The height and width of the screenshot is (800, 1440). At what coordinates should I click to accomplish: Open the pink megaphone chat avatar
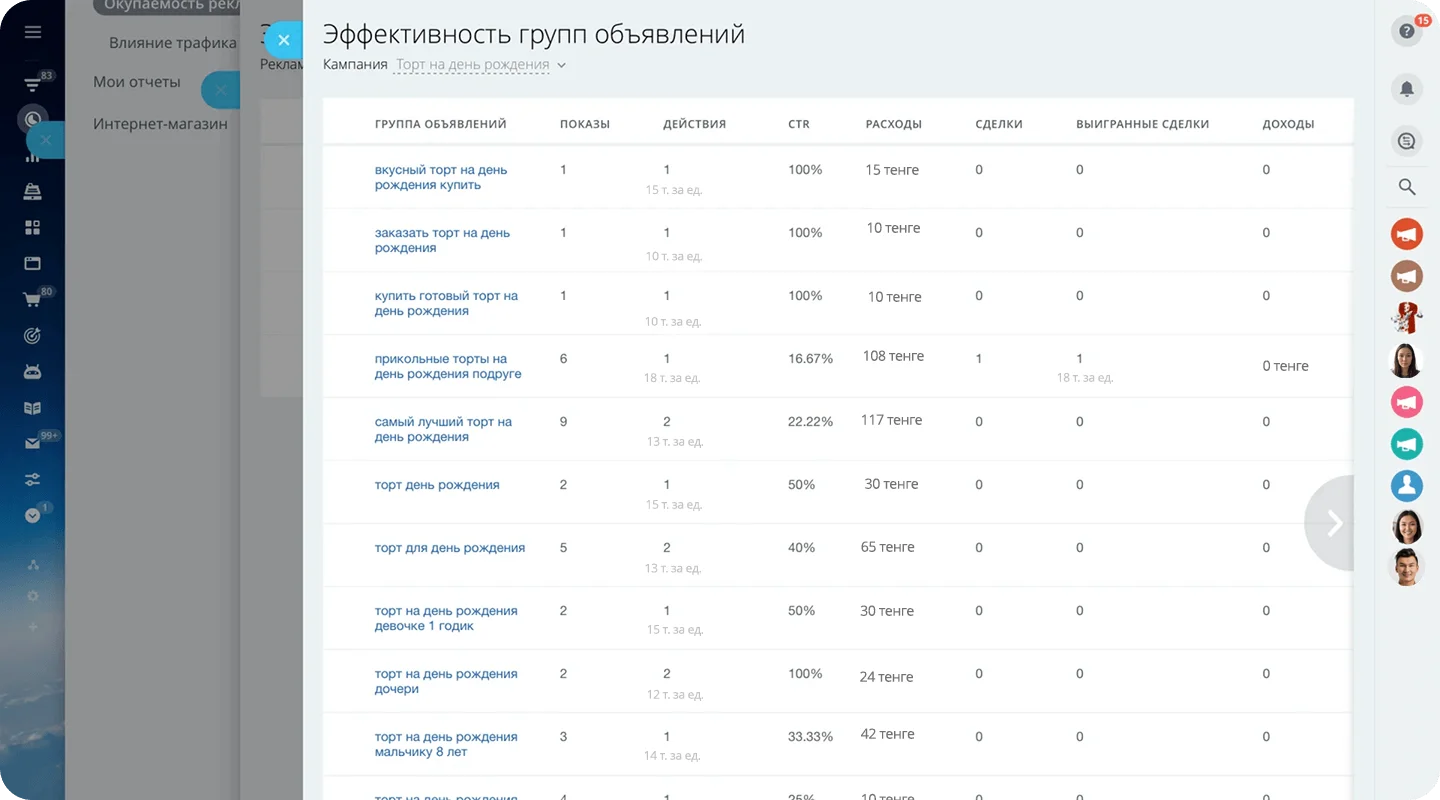(x=1407, y=402)
